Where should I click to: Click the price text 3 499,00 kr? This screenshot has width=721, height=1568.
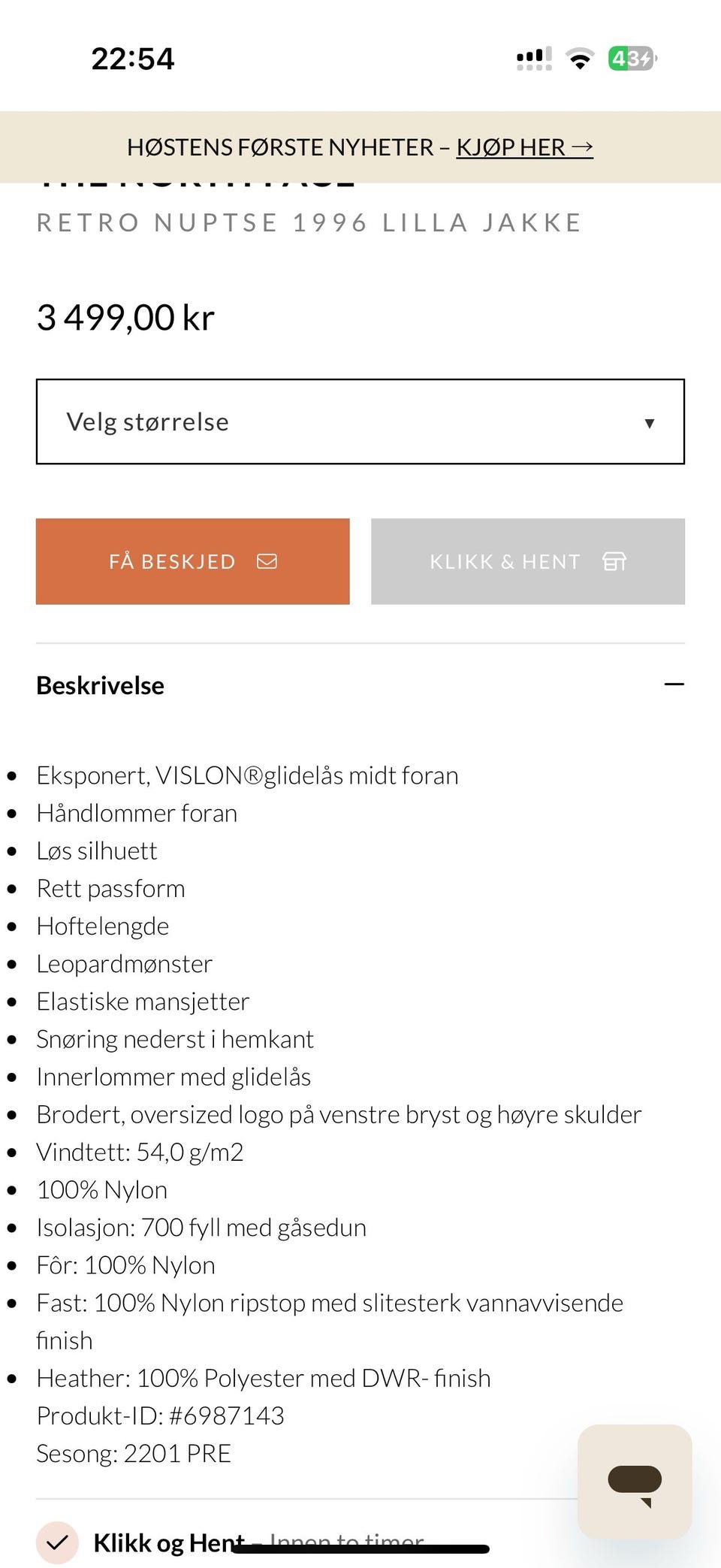[125, 316]
